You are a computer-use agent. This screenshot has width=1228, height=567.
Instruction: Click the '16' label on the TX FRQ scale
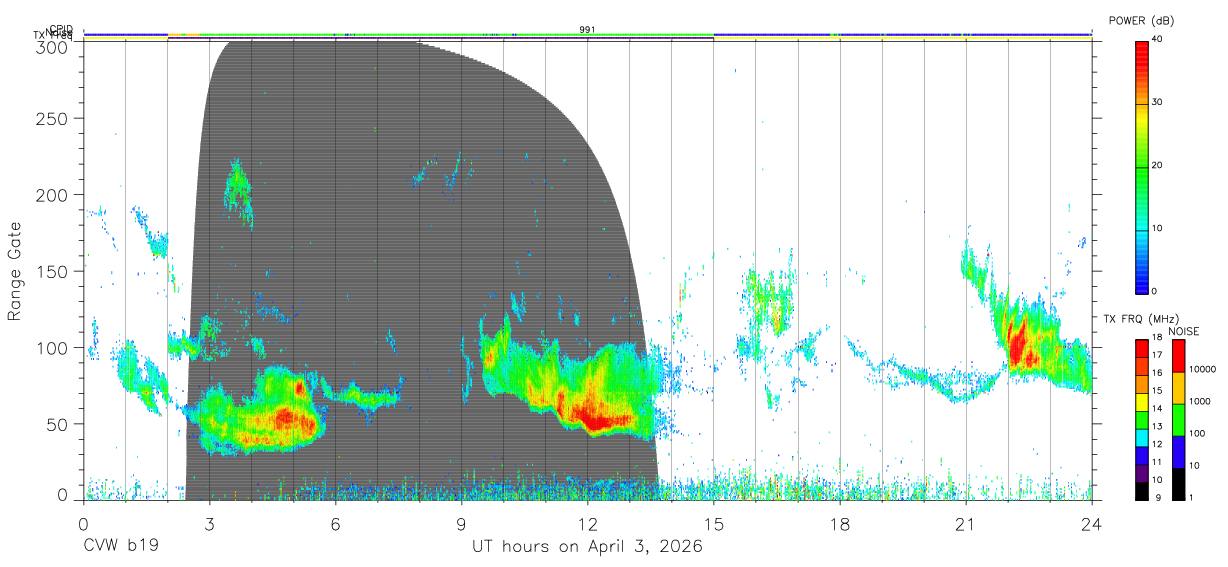pos(1157,374)
